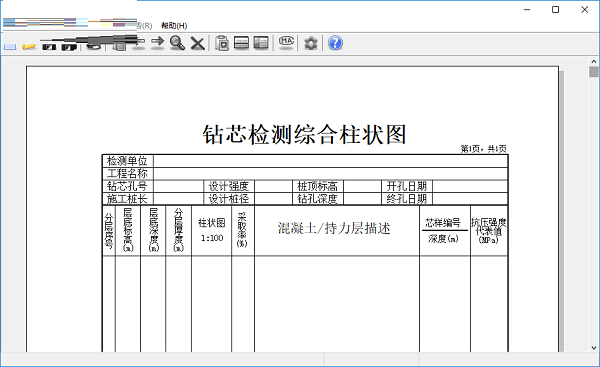Maximize the application window
Screen dimensions: 600x367
(x=556, y=10)
